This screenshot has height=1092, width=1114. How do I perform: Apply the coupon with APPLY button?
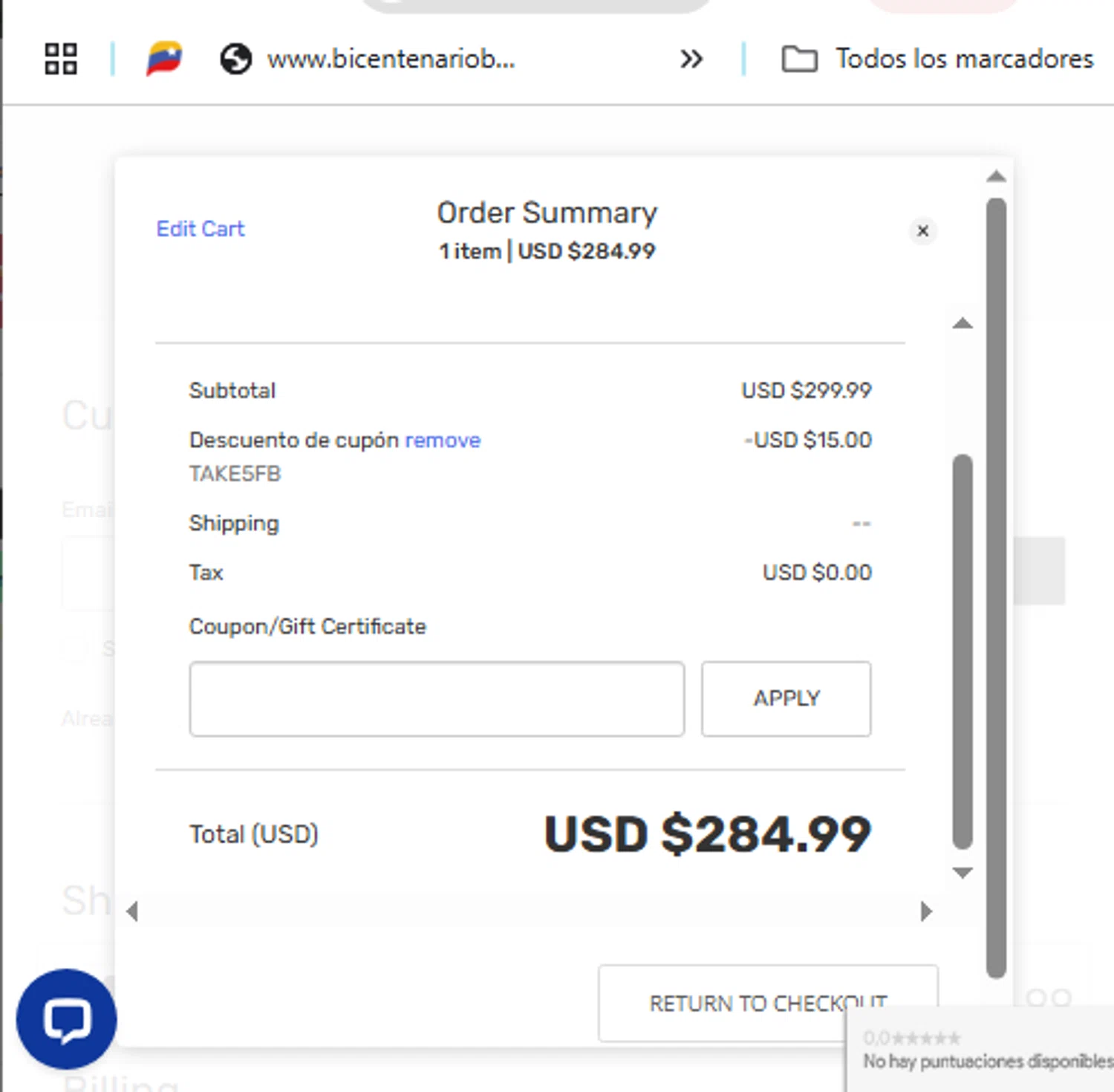(786, 699)
